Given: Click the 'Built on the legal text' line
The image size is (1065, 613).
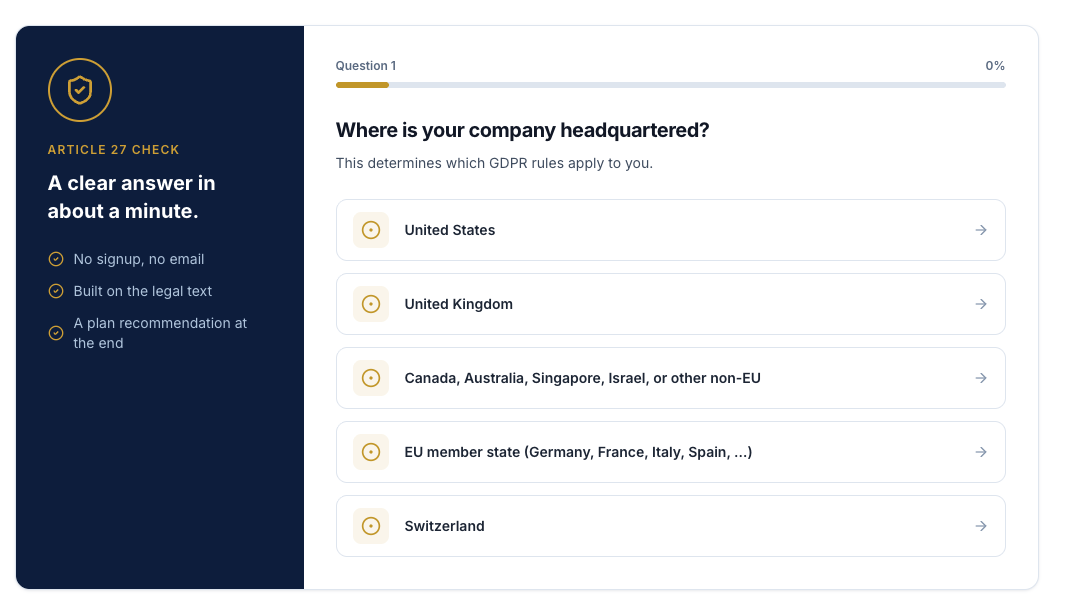Looking at the screenshot, I should (x=143, y=291).
